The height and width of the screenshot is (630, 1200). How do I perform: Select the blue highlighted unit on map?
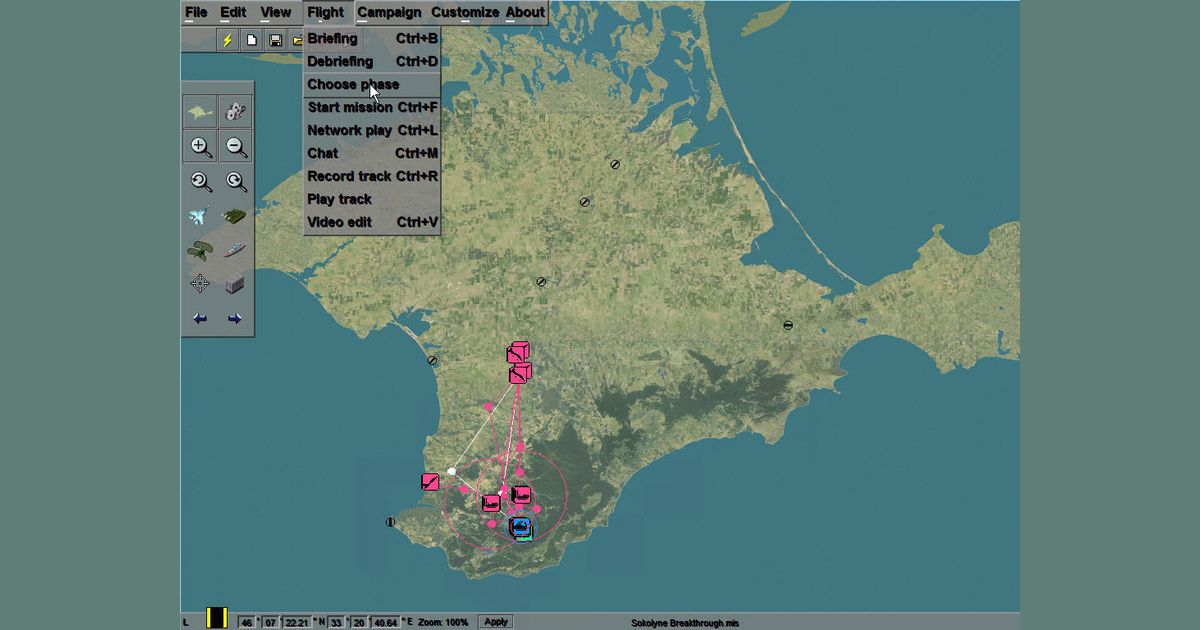pos(521,527)
